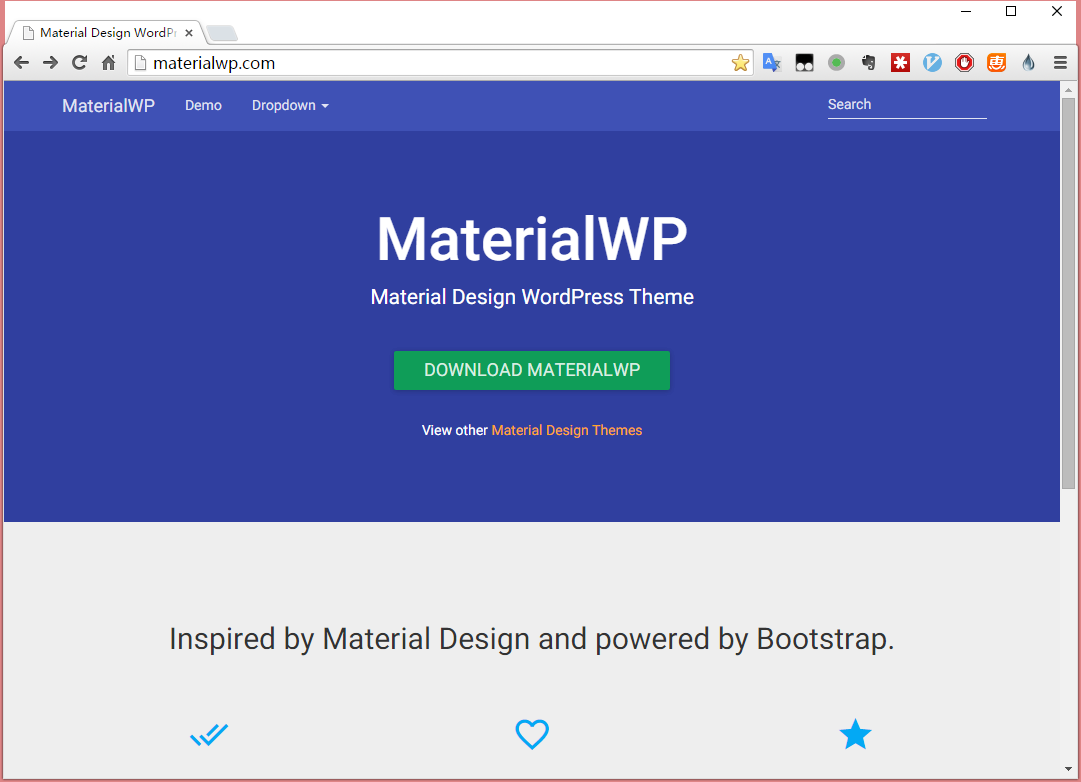Open the Demo nav item
Viewport: 1081px width, 782px height.
click(203, 105)
